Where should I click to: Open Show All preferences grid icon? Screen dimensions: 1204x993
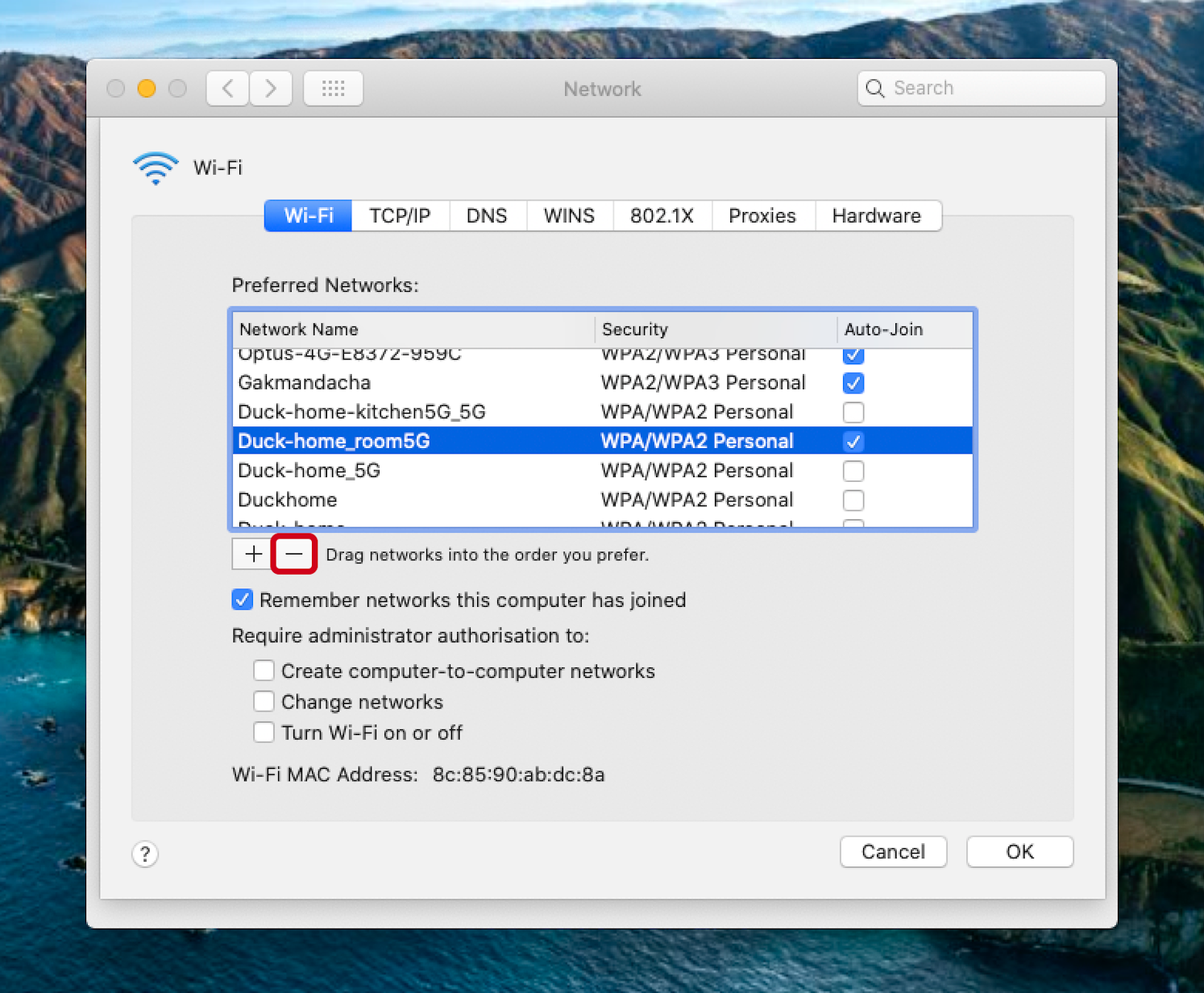click(332, 88)
